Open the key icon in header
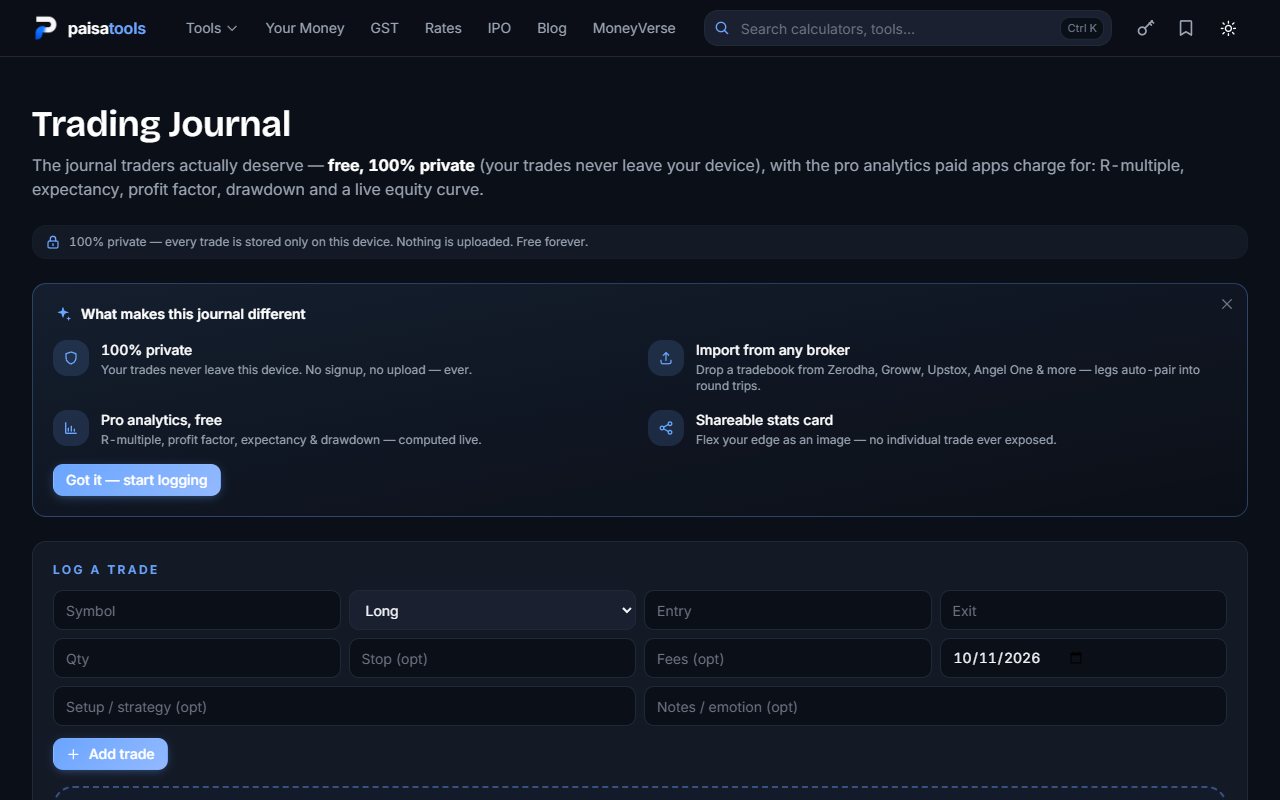The height and width of the screenshot is (800, 1280). tap(1146, 28)
